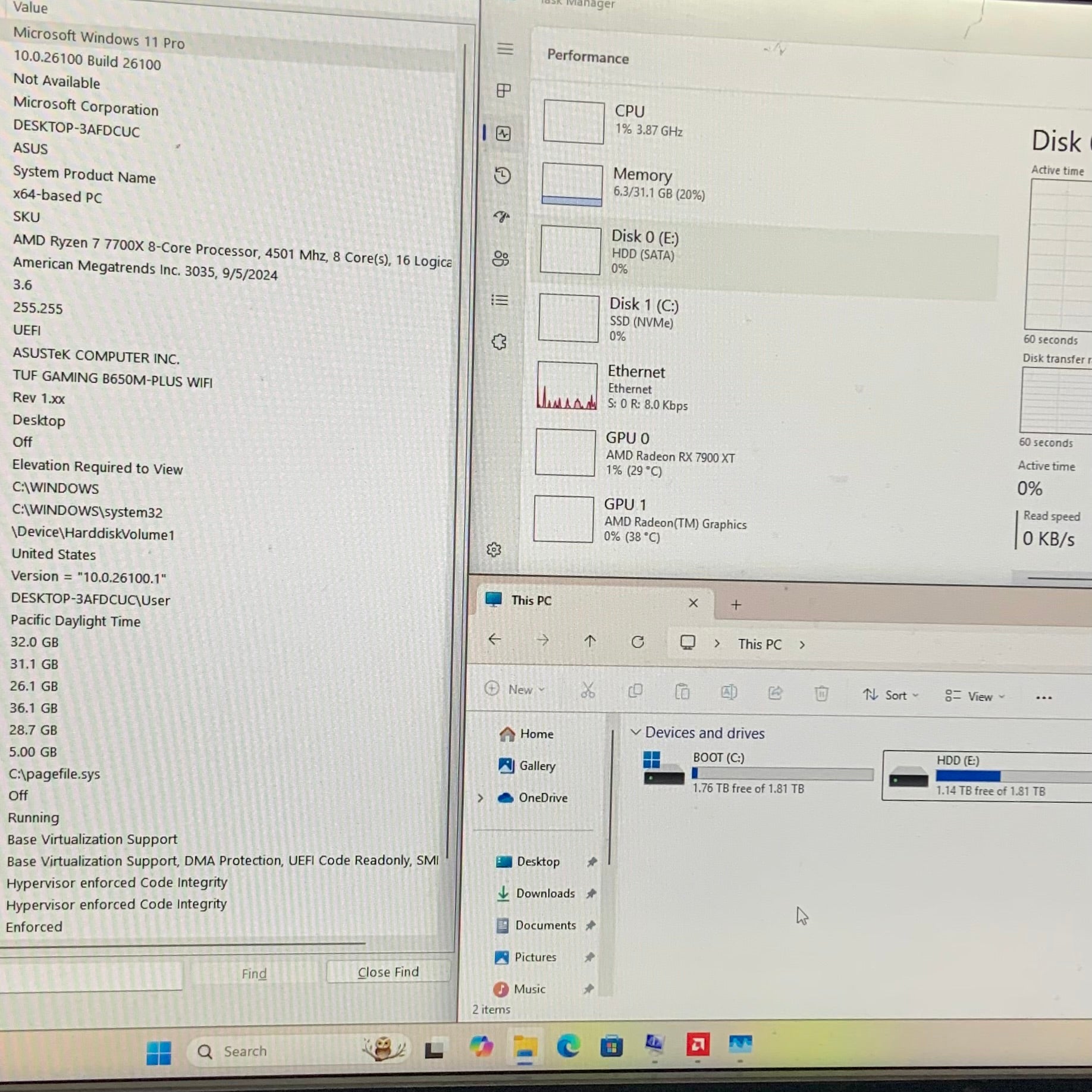Go forward in File Explorer

tap(542, 640)
